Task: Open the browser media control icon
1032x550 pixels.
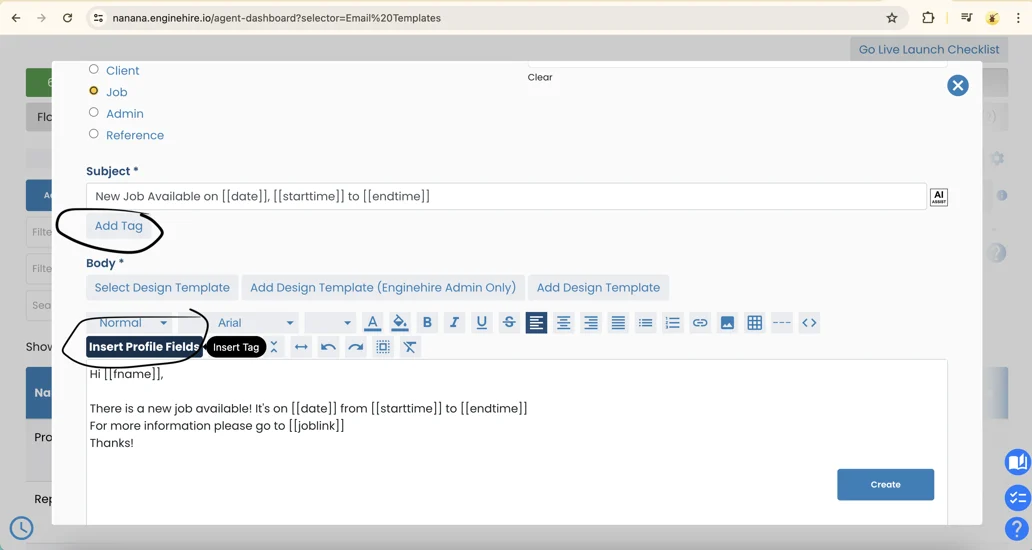Action: 967,18
